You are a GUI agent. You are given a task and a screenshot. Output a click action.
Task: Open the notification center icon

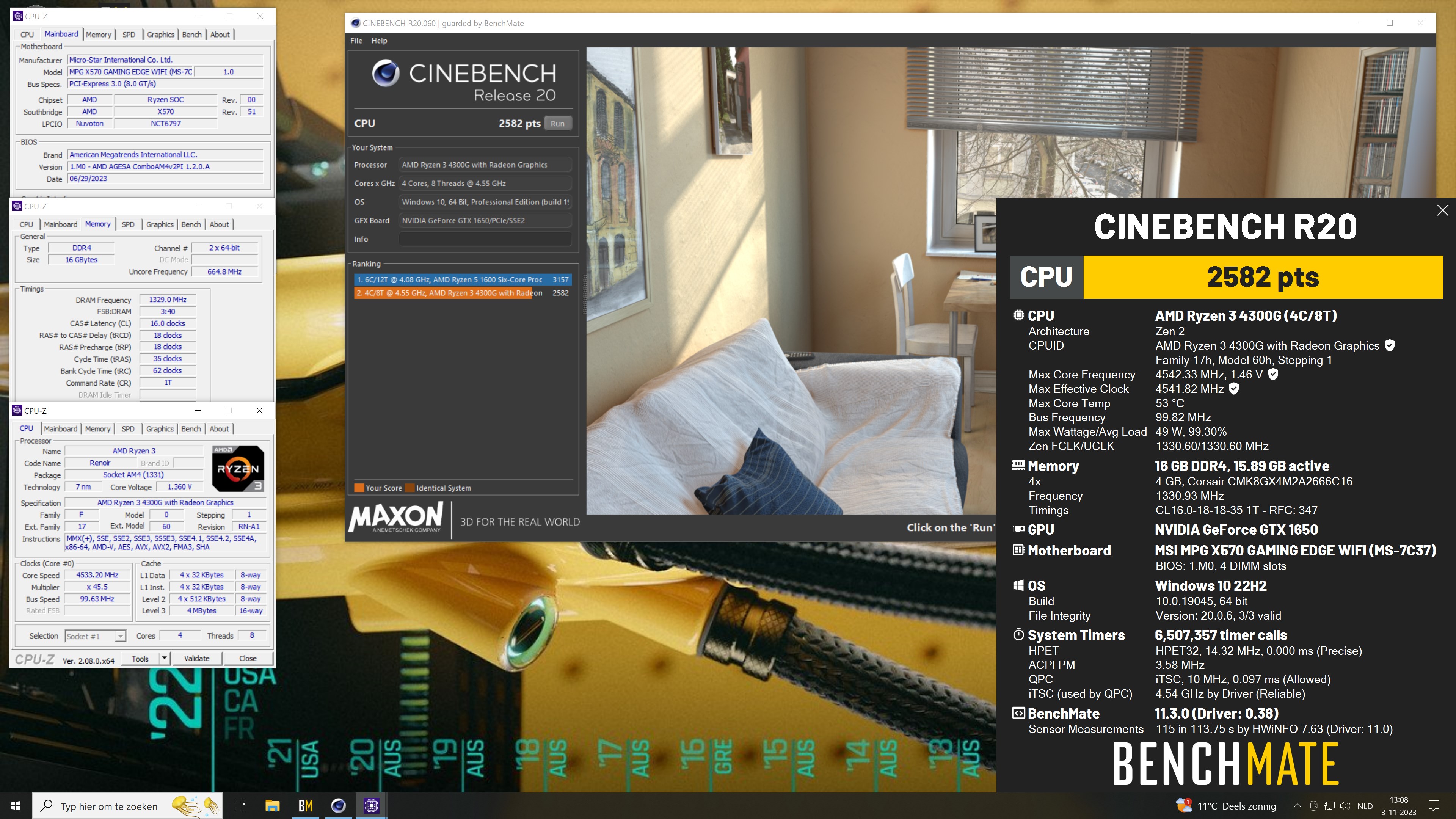click(x=1434, y=806)
